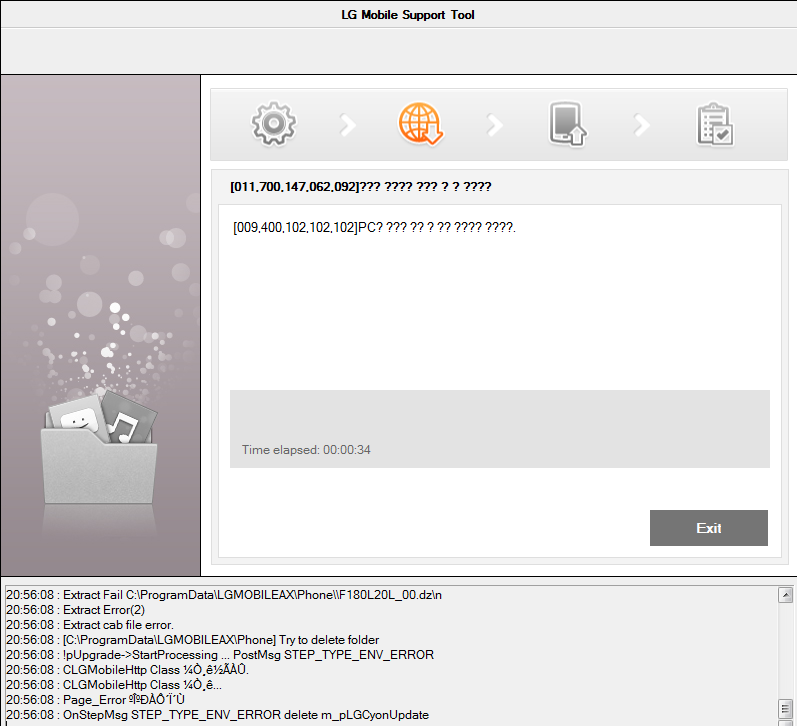The height and width of the screenshot is (726, 797).
Task: Click chevron arrow before the clipboard icon
Action: click(x=641, y=125)
